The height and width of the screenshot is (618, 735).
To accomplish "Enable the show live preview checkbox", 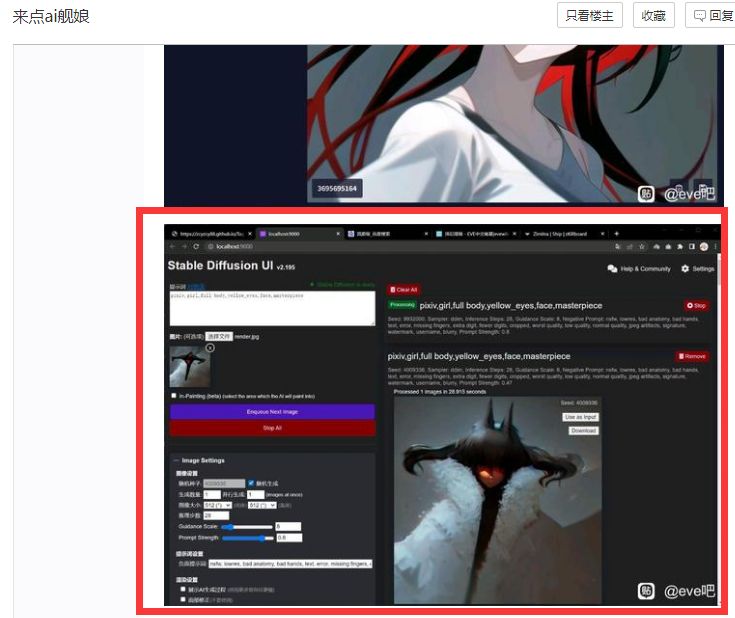I will pos(183,589).
